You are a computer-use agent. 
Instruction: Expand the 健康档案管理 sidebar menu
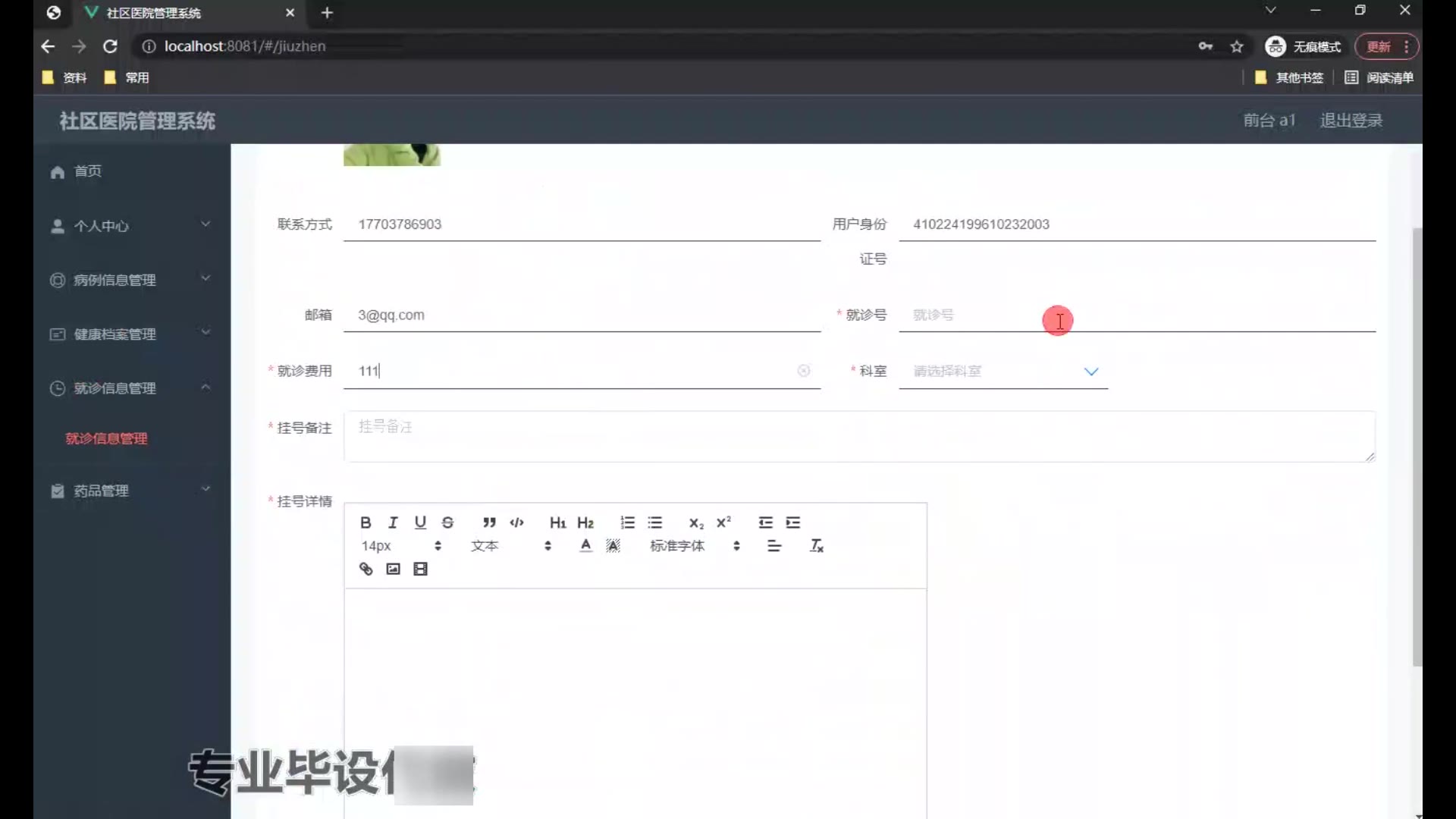[131, 334]
